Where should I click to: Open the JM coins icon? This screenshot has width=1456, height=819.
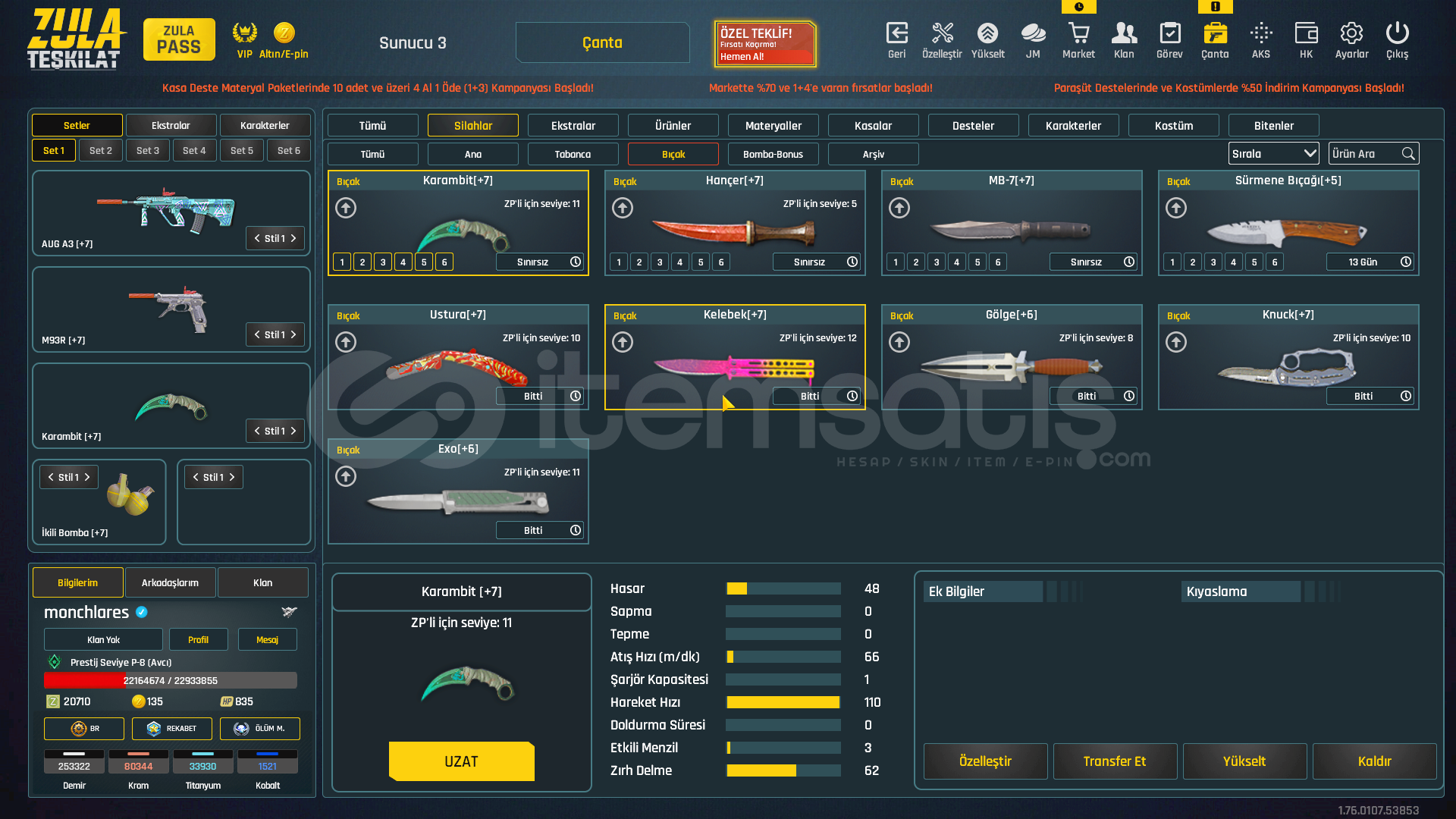point(1033,33)
